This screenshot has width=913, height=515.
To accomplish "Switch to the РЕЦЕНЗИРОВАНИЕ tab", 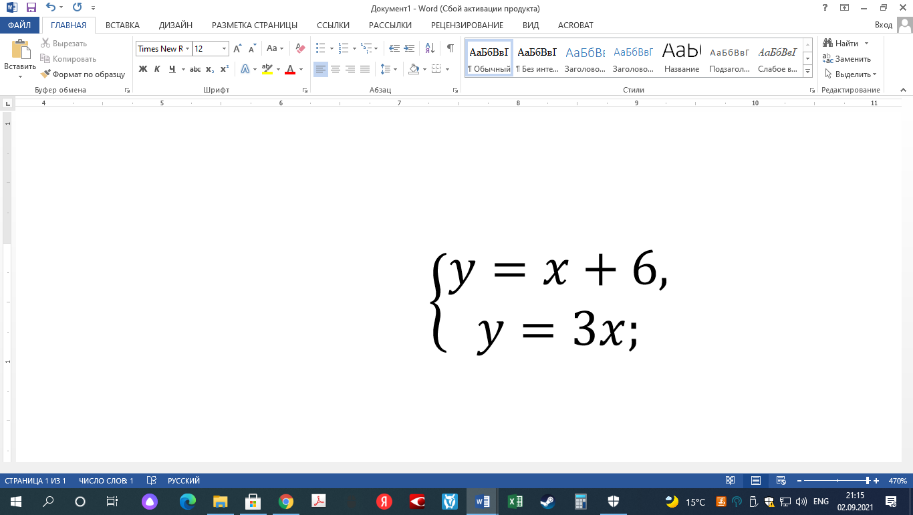I will pyautogui.click(x=467, y=25).
